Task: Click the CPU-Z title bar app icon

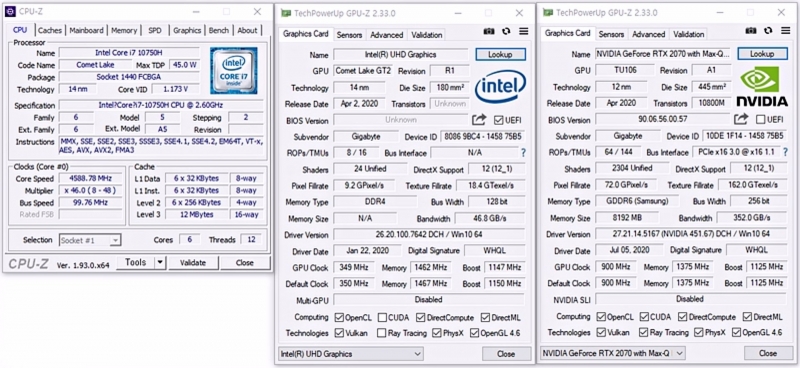Action: pos(10,11)
